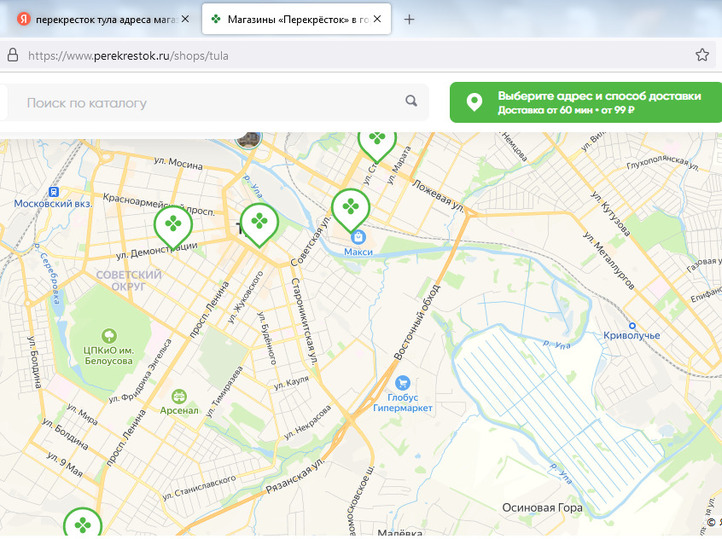Click the Макси map label
Screen dimensions: 722x539
pyautogui.click(x=358, y=252)
